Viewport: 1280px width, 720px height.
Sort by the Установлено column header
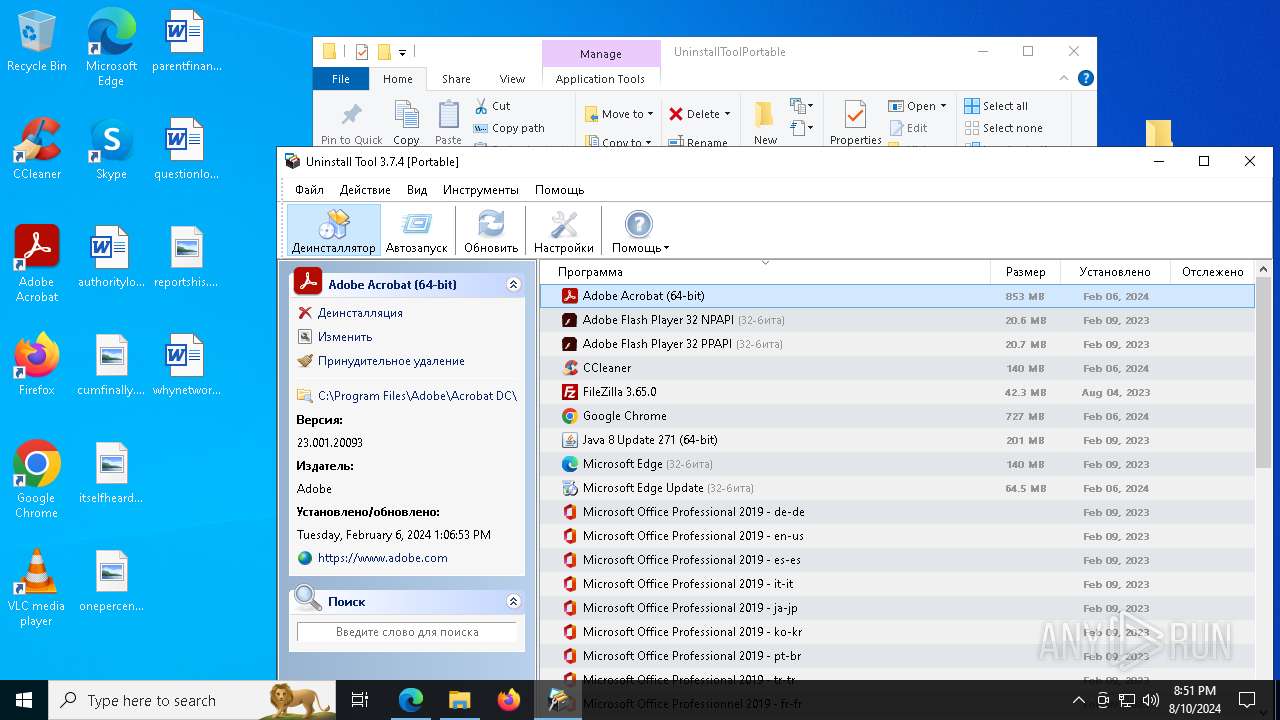pos(1115,272)
